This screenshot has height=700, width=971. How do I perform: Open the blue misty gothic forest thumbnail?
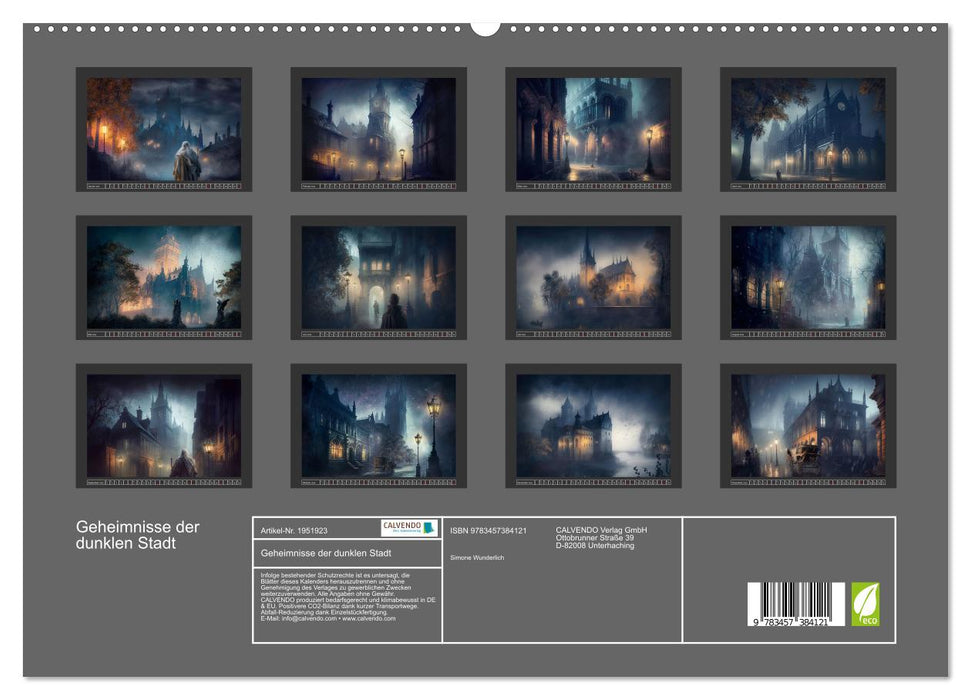tap(808, 277)
